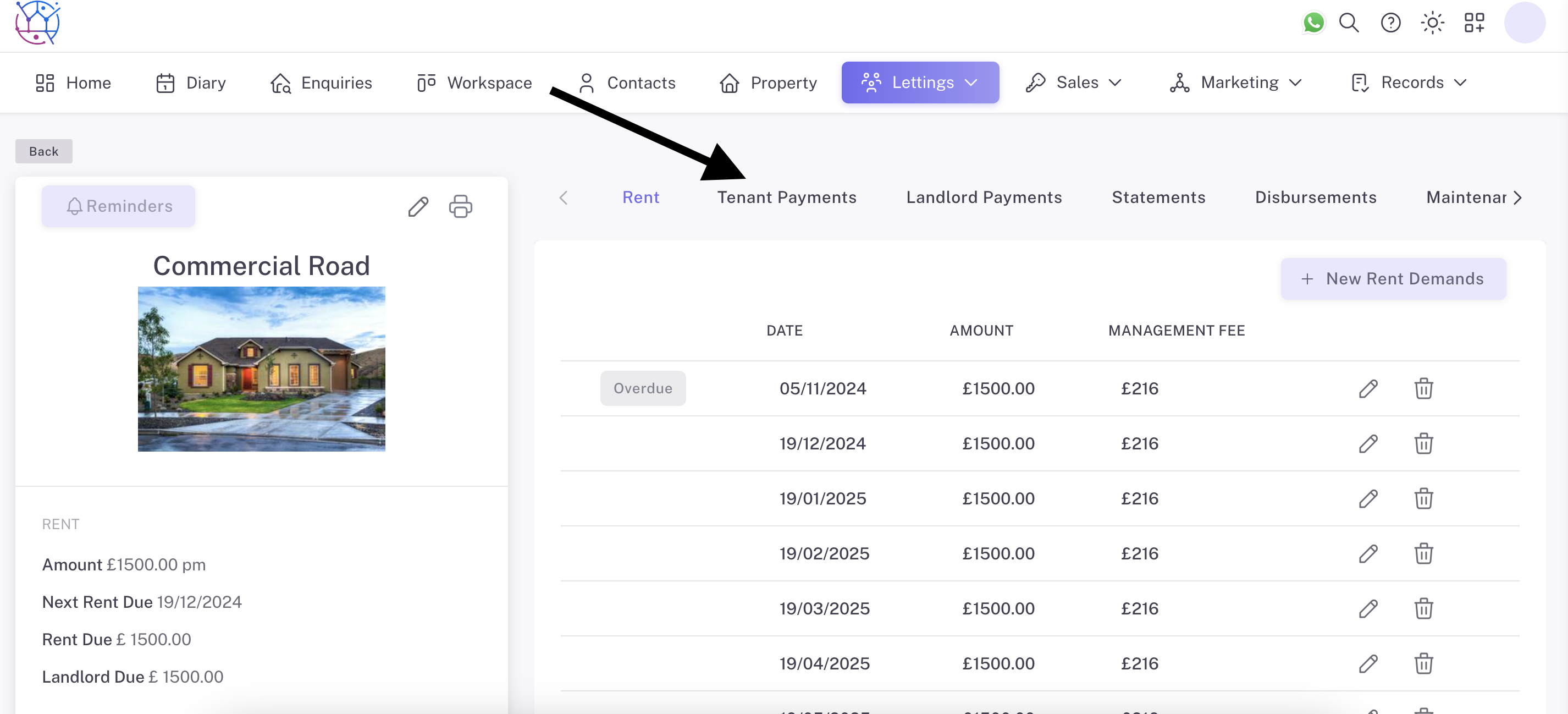Edit the 05/11/2024 overdue rent demand

point(1368,389)
